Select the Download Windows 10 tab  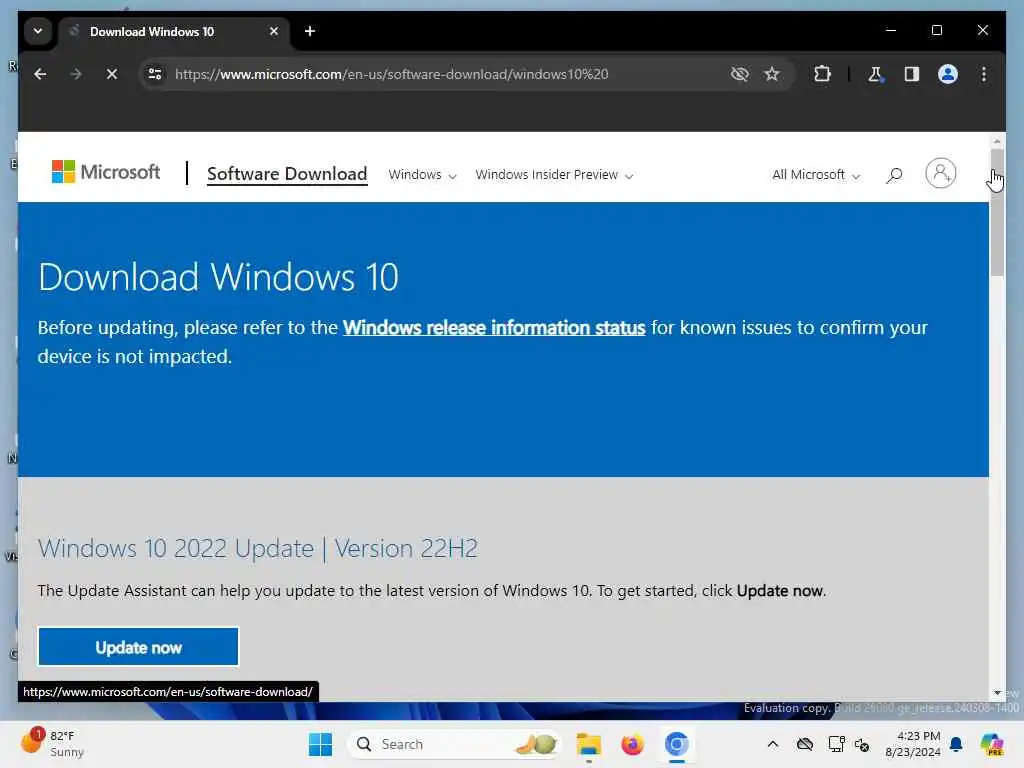(x=175, y=31)
